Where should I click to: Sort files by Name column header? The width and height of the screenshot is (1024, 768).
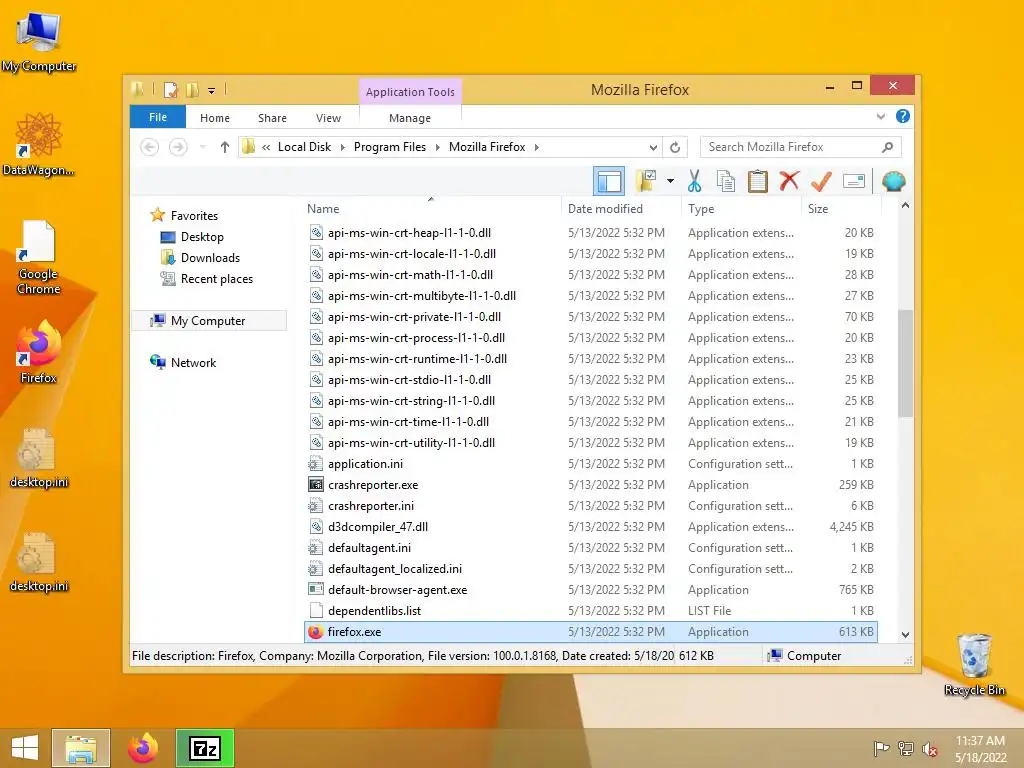coord(433,209)
